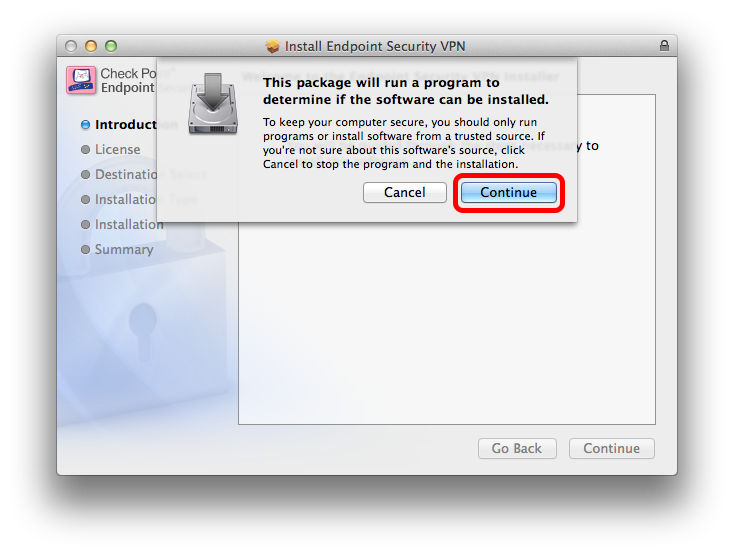Image resolution: width=734 pixels, height=554 pixels.
Task: Click the lock icon in title bar
Action: click(x=664, y=45)
